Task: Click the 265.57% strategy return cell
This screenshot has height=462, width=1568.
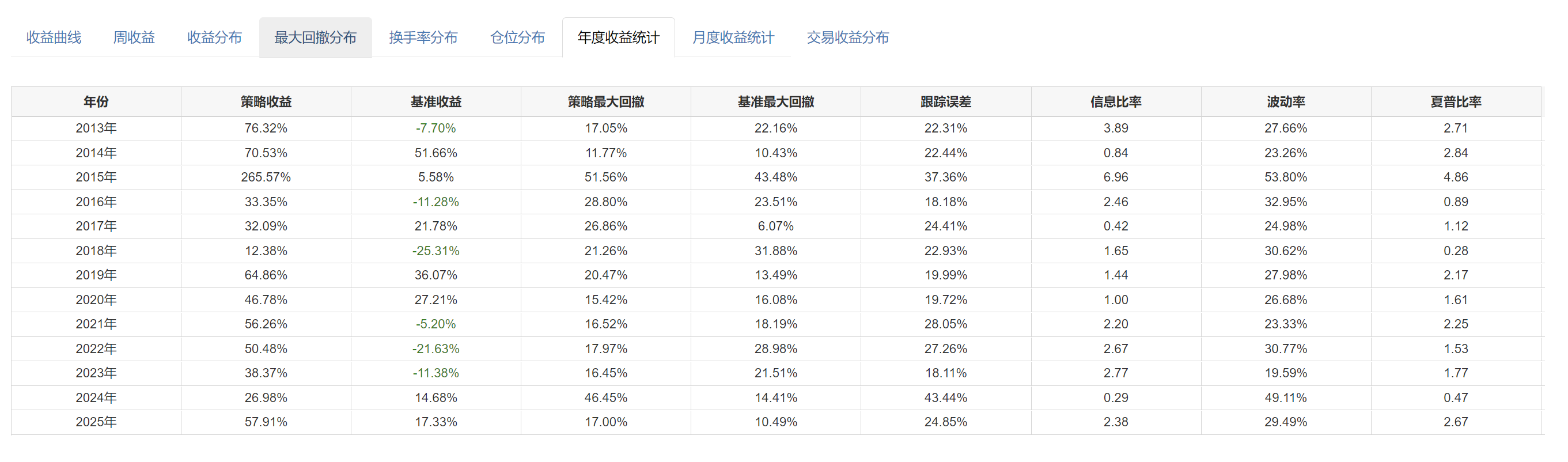Action: 266,177
